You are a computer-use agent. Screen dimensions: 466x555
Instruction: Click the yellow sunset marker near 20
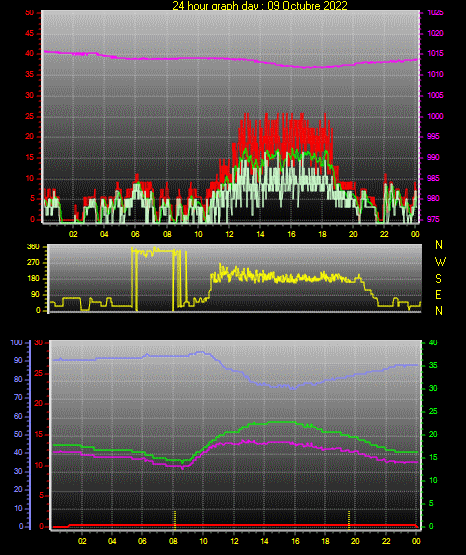(349, 520)
